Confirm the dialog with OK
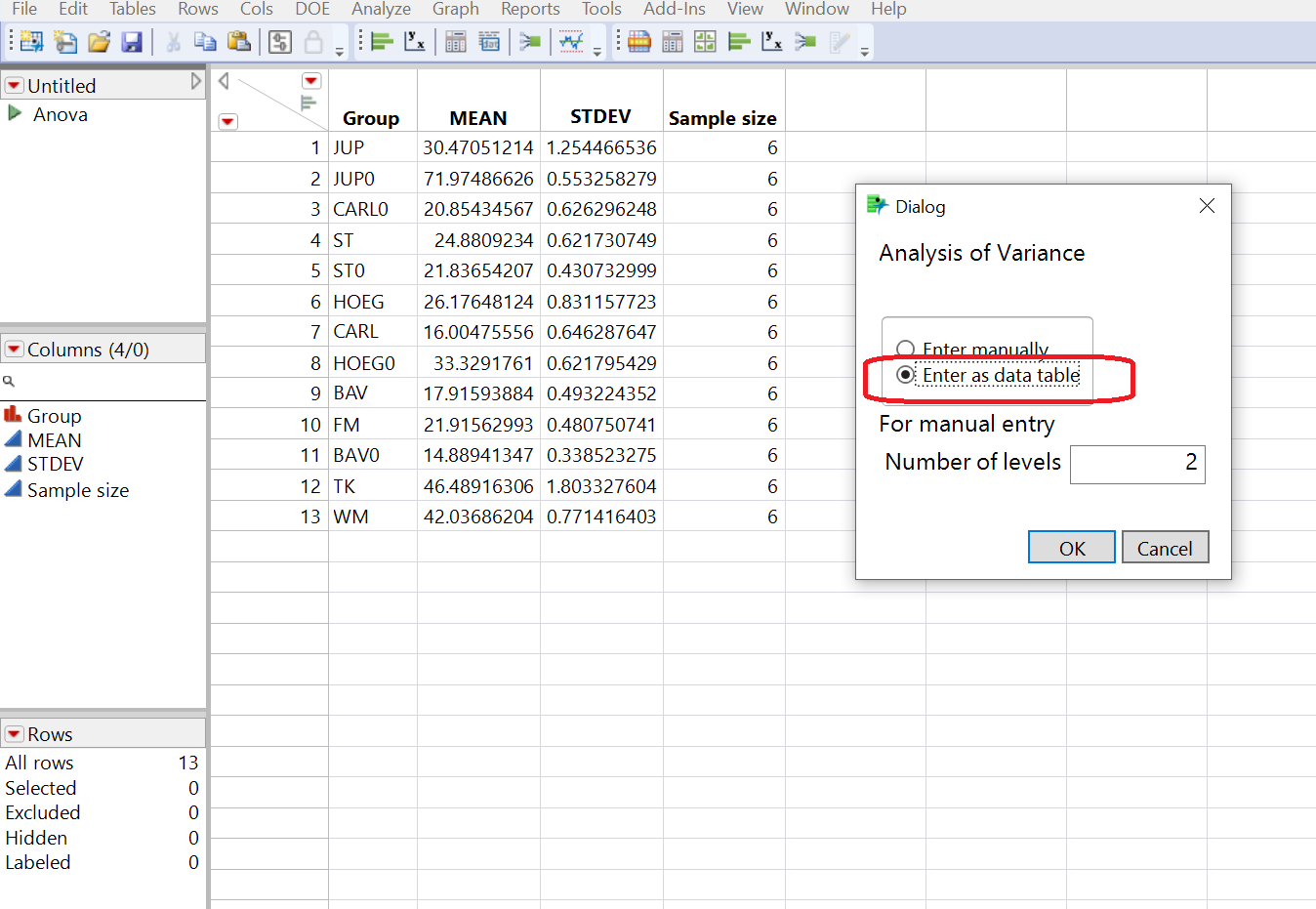1316x909 pixels. 1071,547
